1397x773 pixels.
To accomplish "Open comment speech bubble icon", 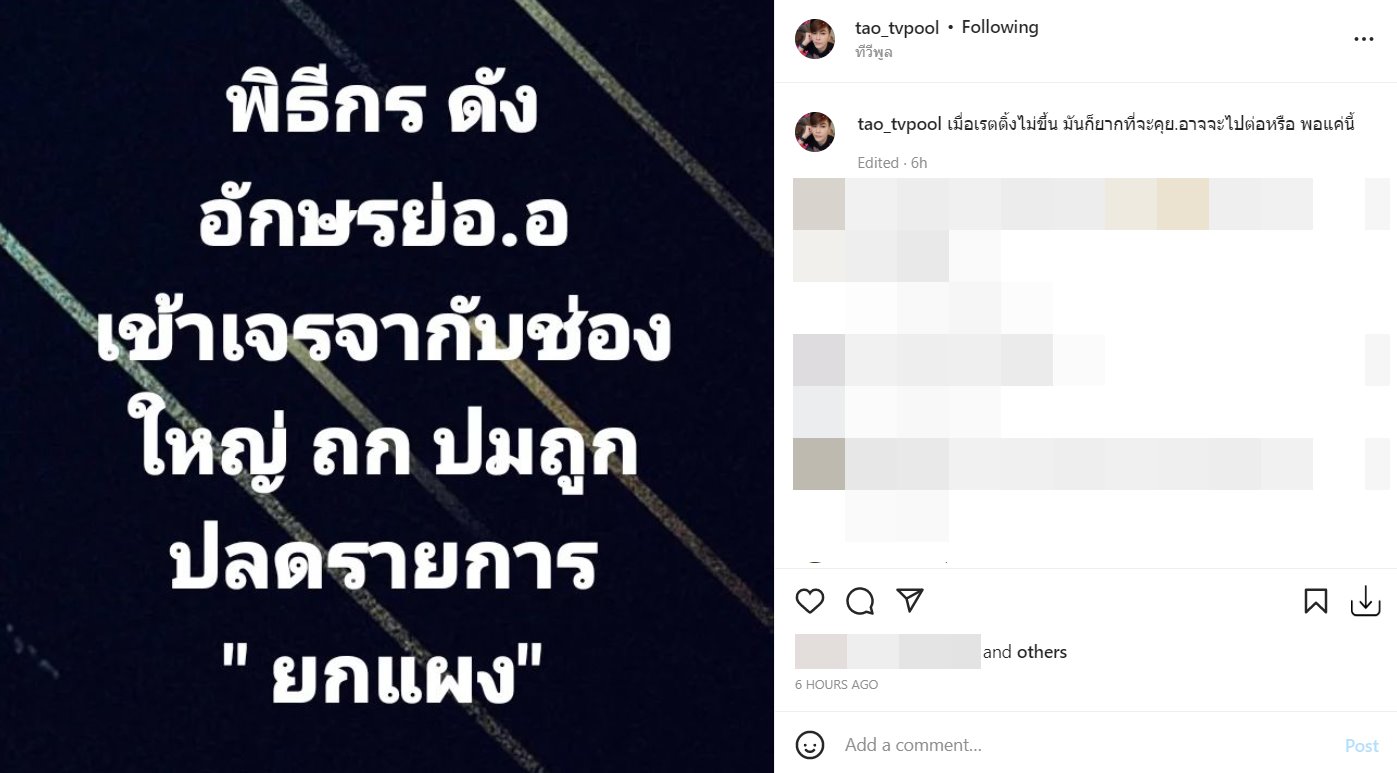I will tap(860, 601).
